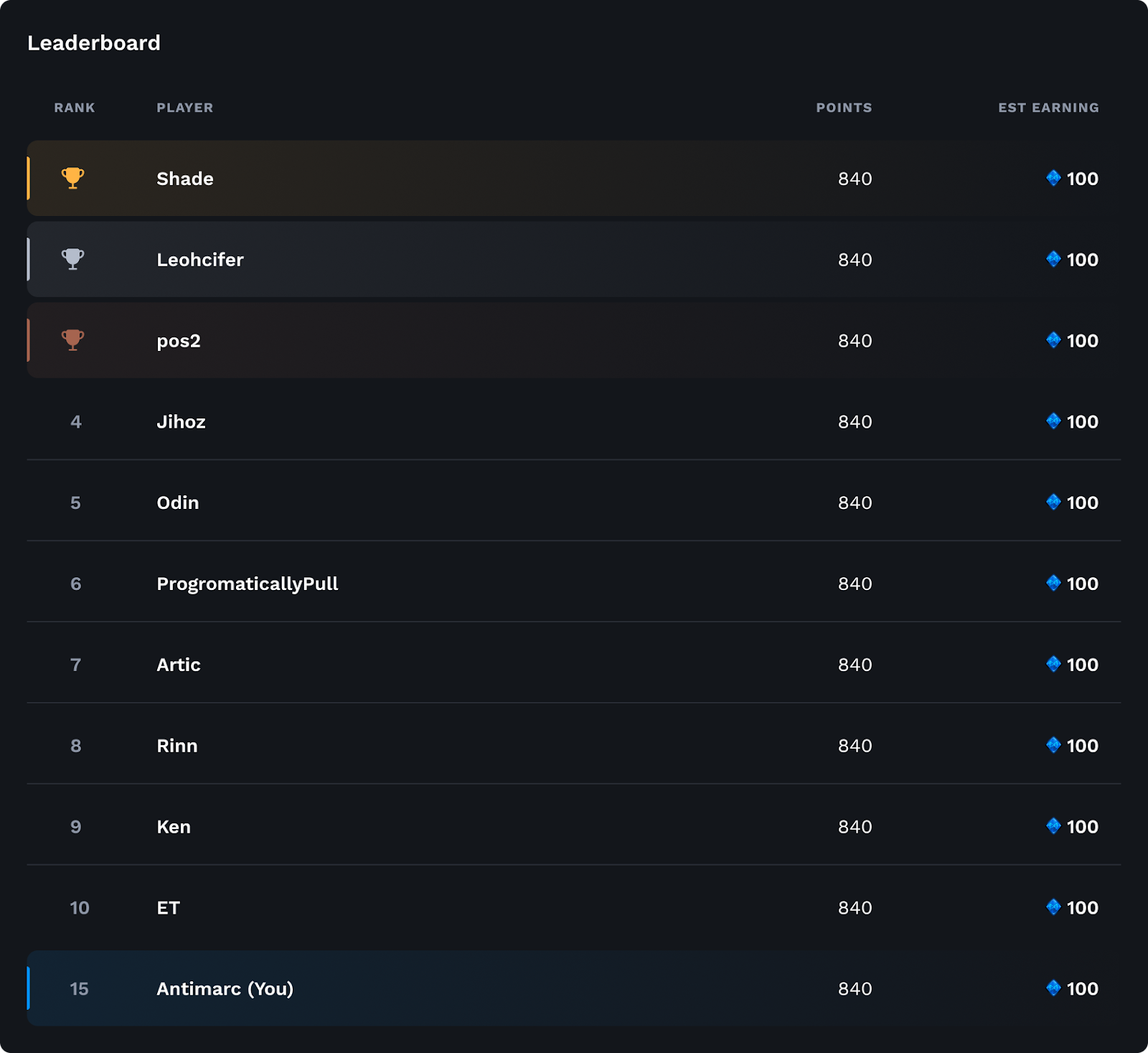This screenshot has height=1053, width=1148.
Task: Open player Leohcifer's name
Action: (200, 260)
